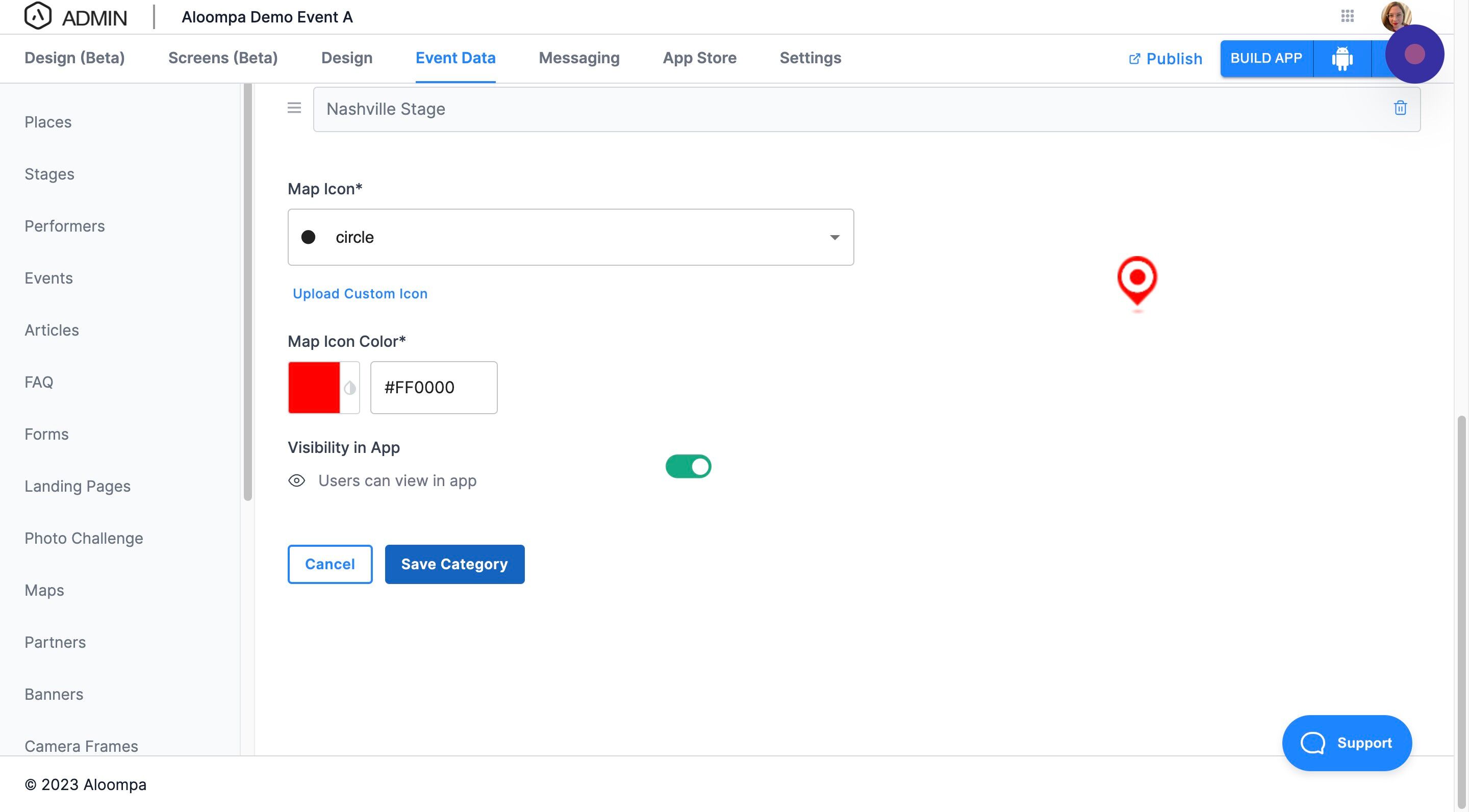
Task: Click the Aloompa hexagon logo
Action: click(38, 16)
